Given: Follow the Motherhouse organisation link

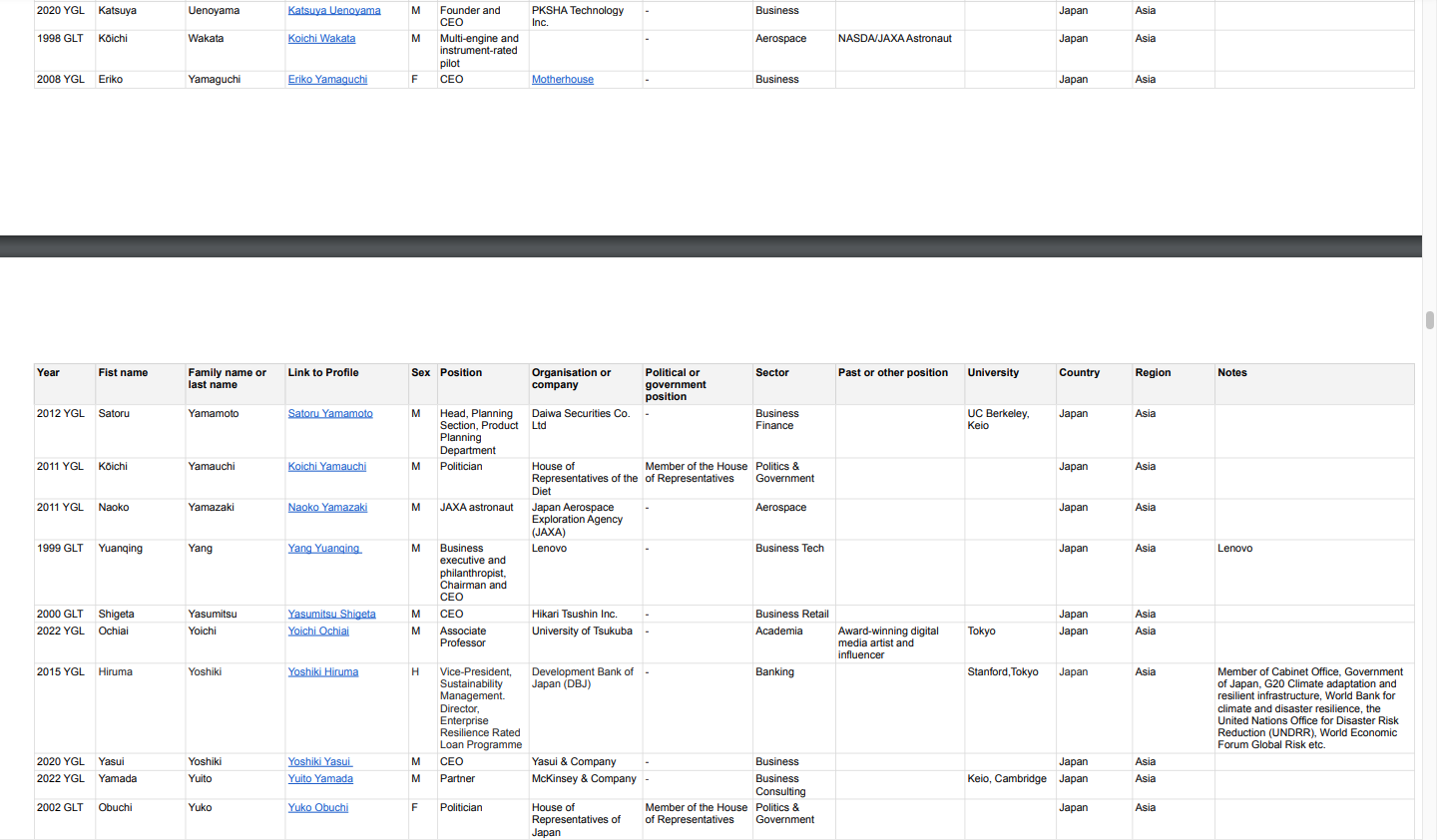Looking at the screenshot, I should [563, 80].
